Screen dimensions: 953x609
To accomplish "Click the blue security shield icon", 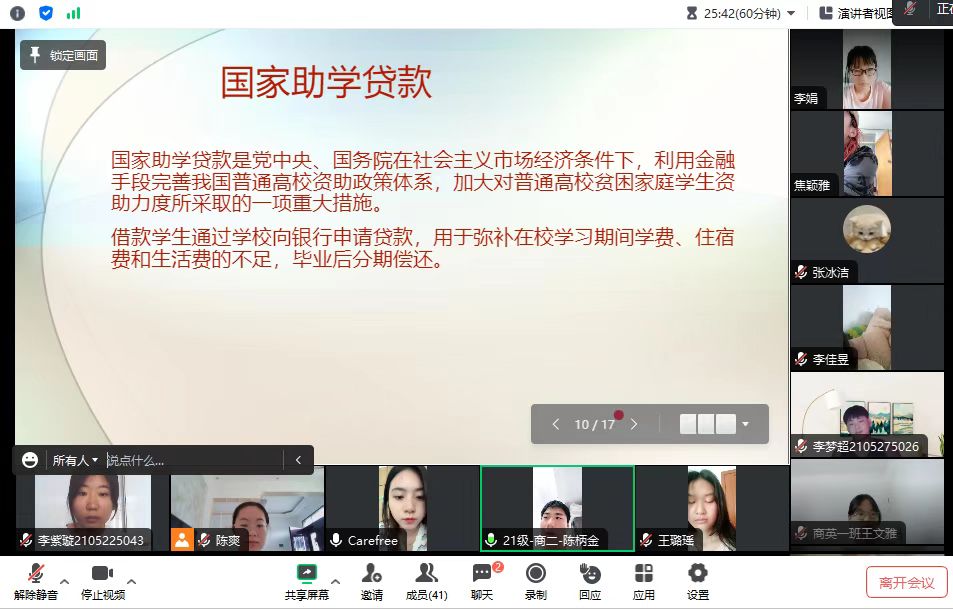I will [46, 13].
